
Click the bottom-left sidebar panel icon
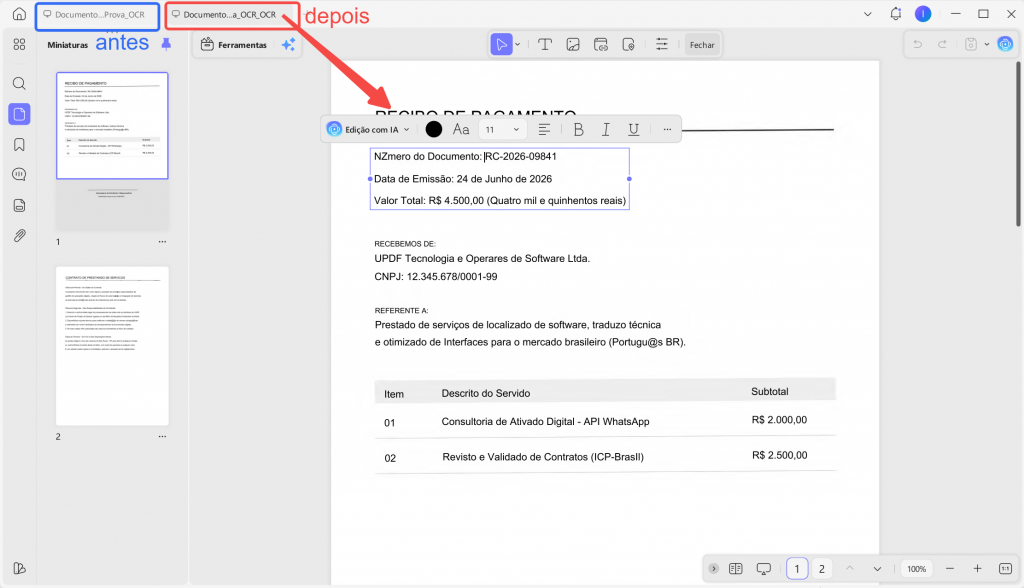pos(19,568)
